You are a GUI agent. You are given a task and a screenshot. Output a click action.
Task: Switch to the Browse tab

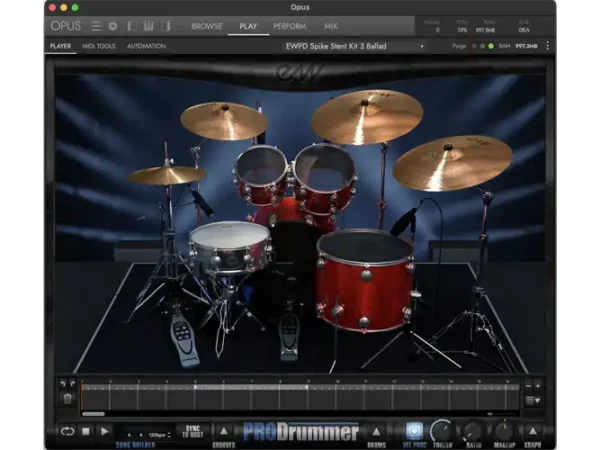click(x=207, y=26)
